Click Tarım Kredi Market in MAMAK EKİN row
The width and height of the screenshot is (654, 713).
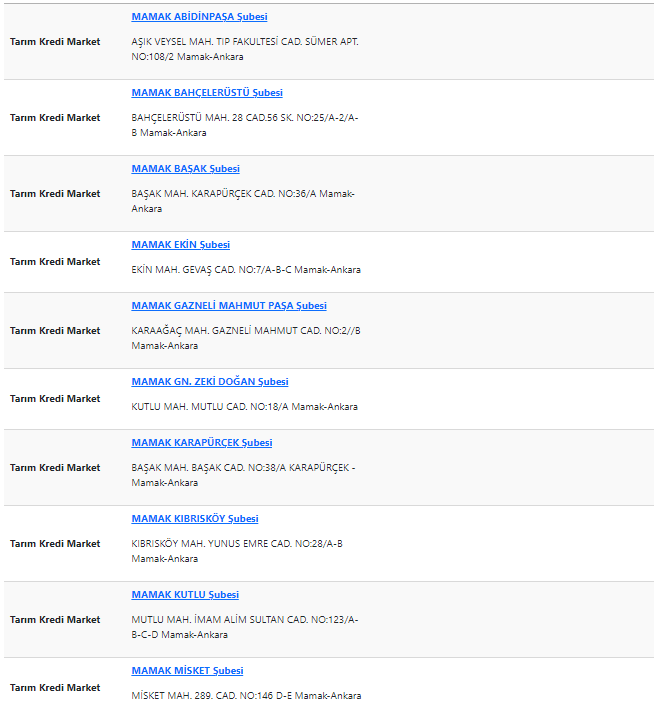[55, 262]
